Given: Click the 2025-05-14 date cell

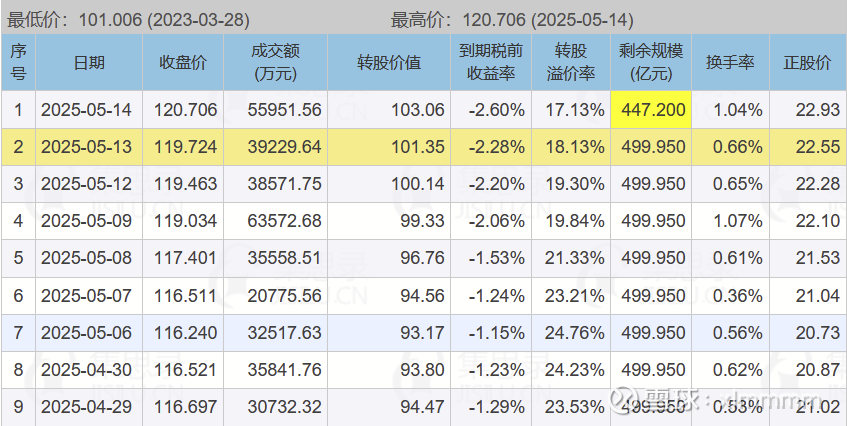Looking at the screenshot, I should pyautogui.click(x=88, y=110).
